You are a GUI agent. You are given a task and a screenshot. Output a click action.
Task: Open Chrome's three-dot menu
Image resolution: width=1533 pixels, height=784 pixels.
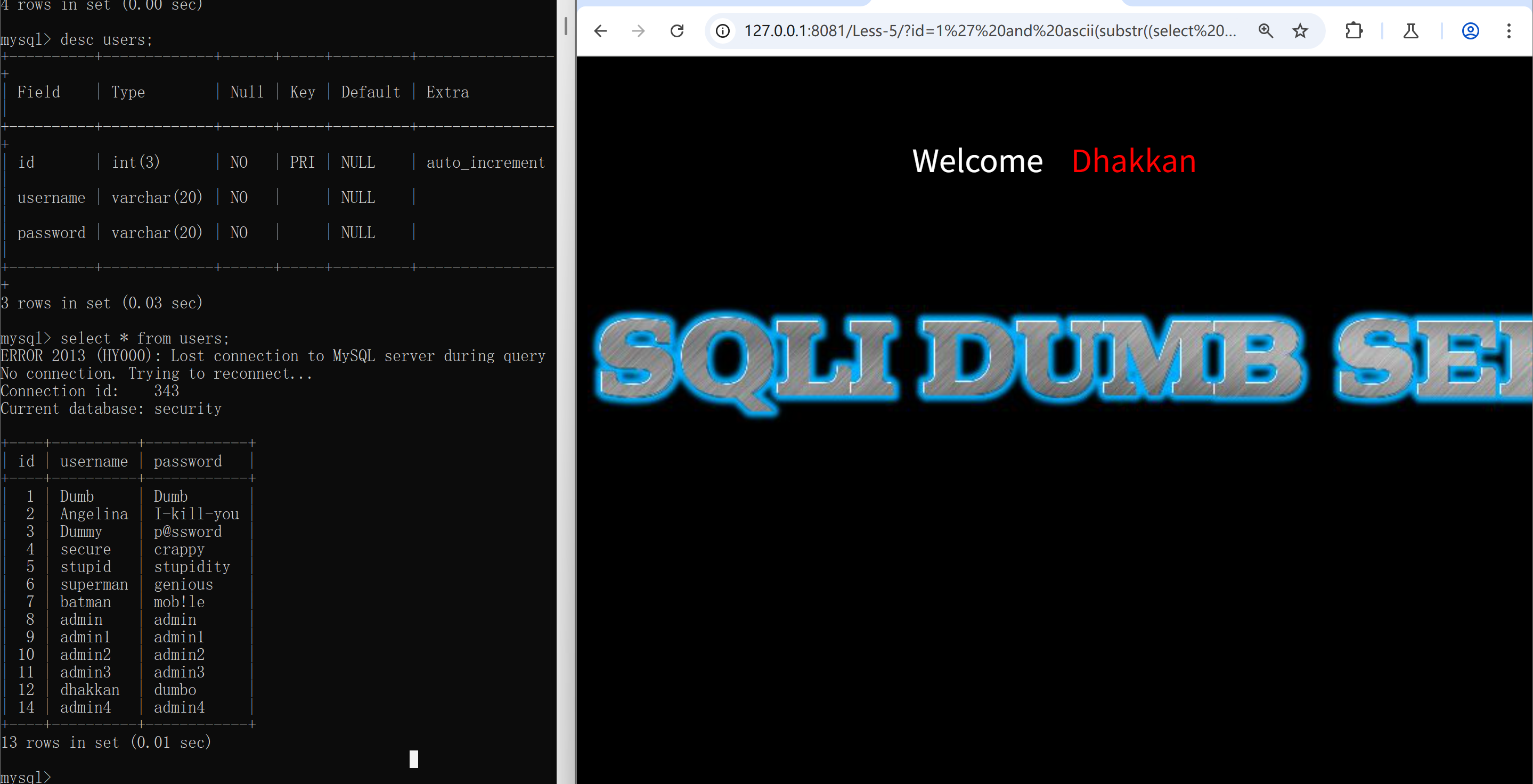pyautogui.click(x=1508, y=31)
